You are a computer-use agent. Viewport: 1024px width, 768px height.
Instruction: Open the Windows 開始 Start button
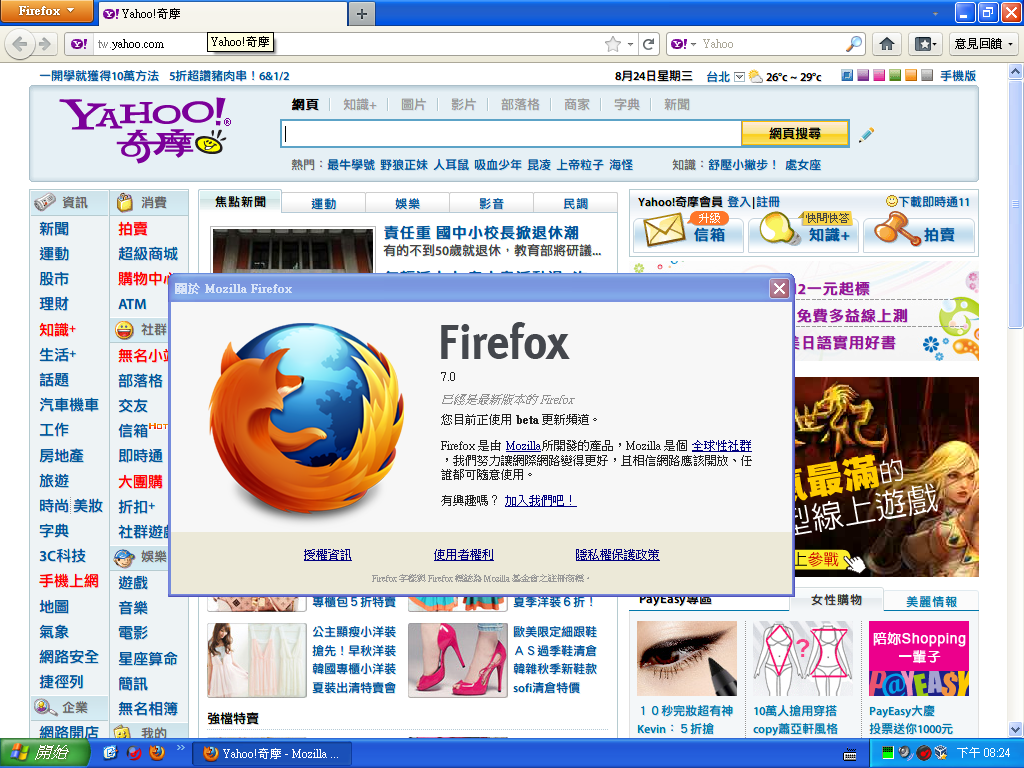click(x=44, y=753)
